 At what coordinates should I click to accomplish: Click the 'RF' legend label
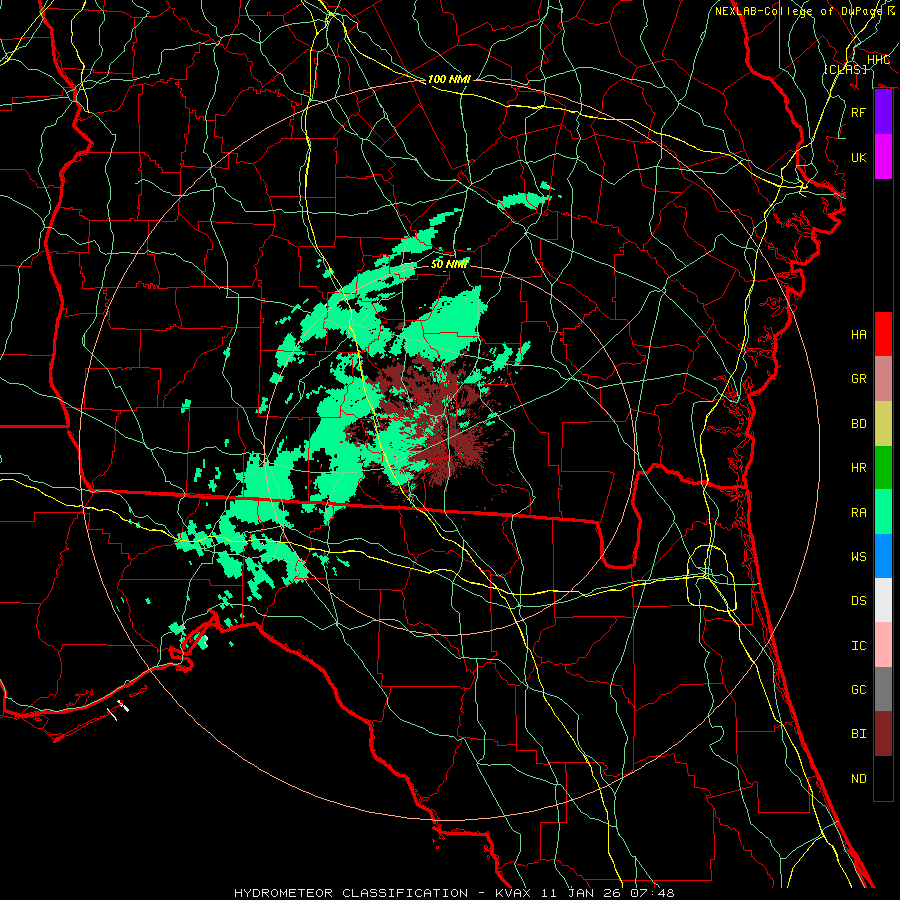pos(859,112)
